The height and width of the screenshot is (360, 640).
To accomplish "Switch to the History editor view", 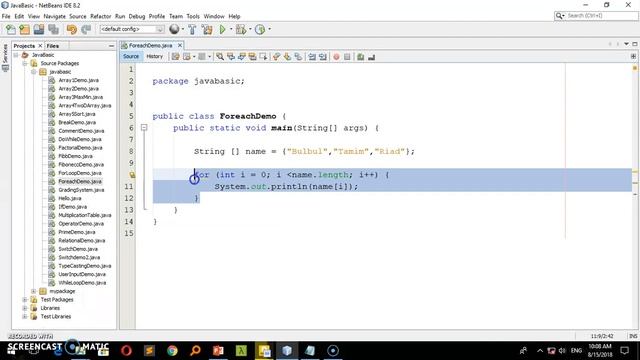I will click(x=154, y=57).
